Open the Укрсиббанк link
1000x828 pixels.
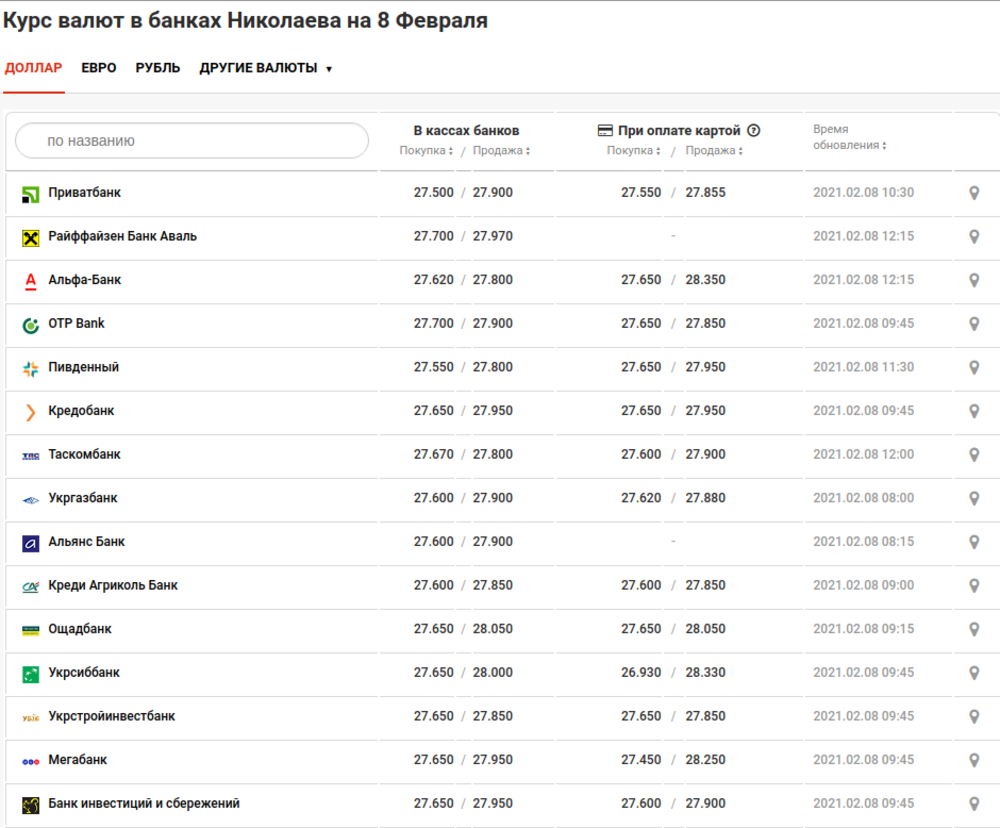pyautogui.click(x=84, y=672)
